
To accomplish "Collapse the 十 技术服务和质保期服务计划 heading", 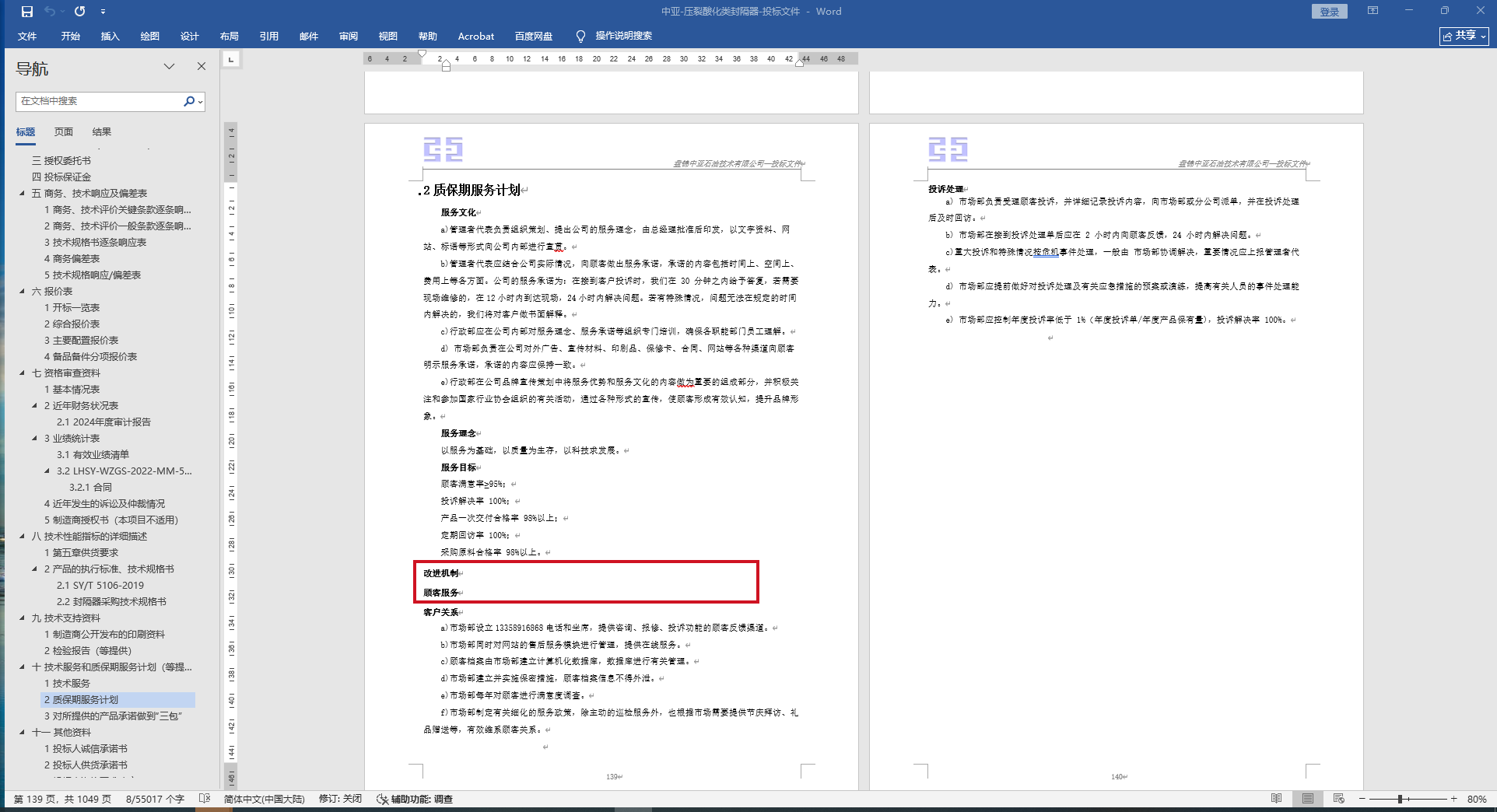I will (22, 667).
